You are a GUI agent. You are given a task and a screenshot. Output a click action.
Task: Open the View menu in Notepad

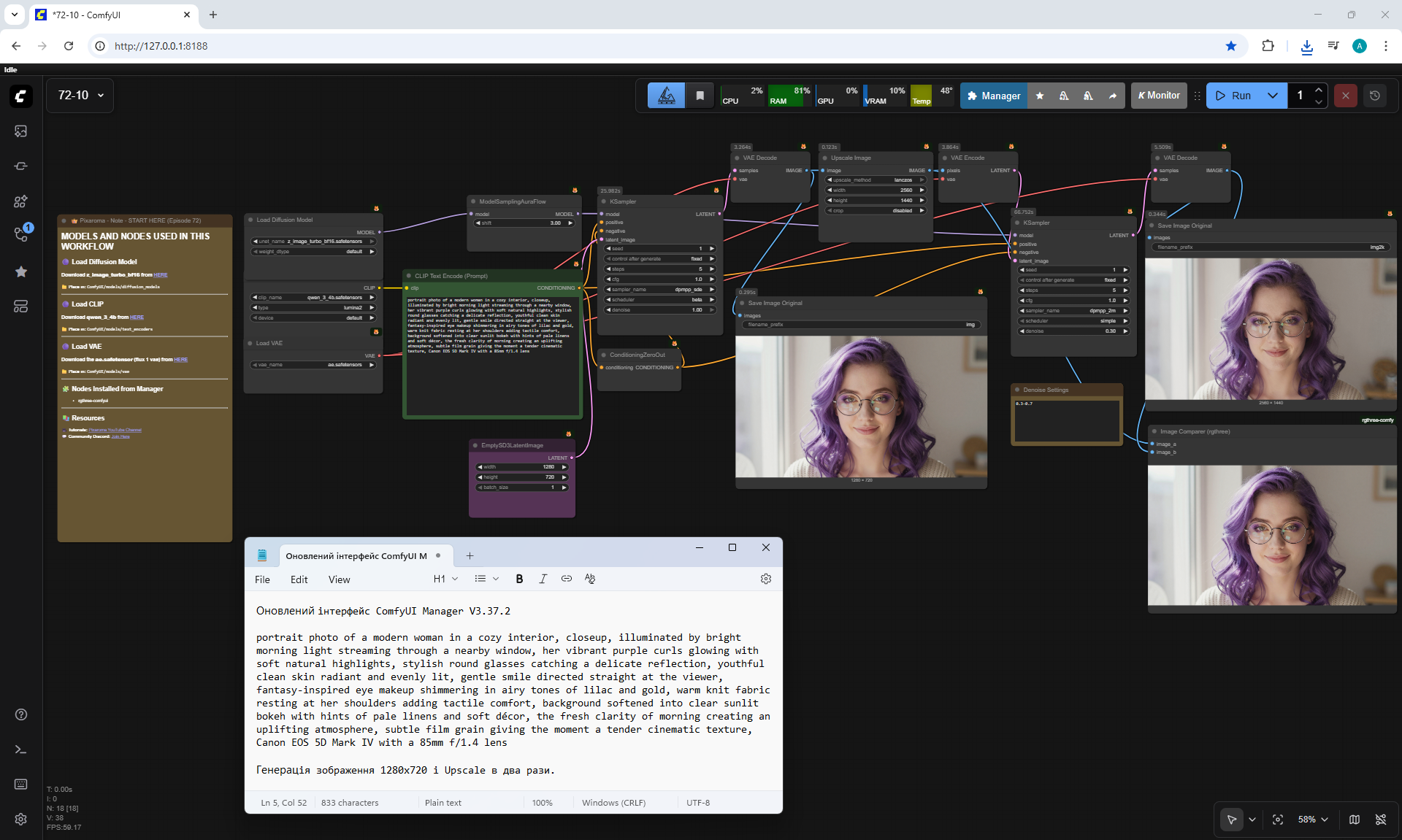(x=339, y=579)
